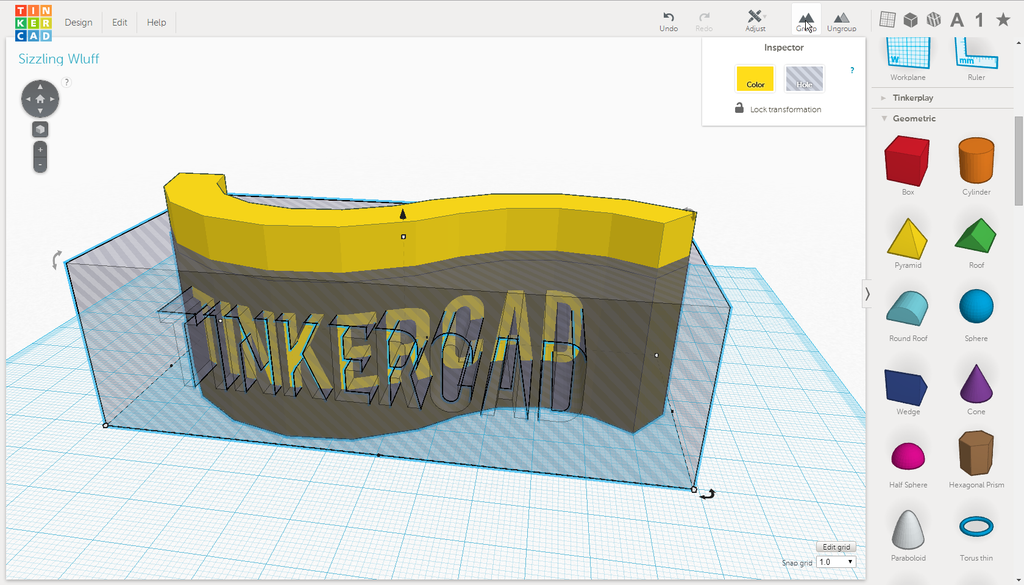Pick the yellow Color swatch in Inspector

(x=755, y=79)
